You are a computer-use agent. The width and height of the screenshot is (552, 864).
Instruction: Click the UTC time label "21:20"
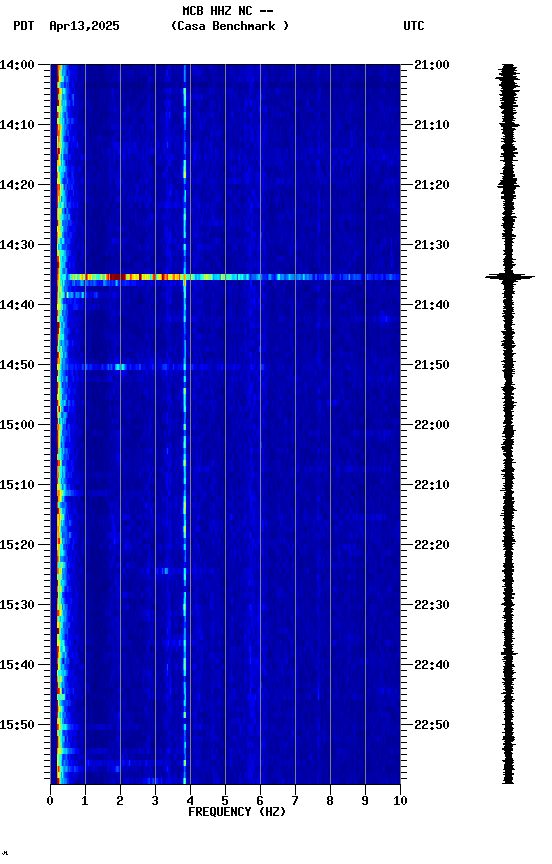[x=432, y=185]
